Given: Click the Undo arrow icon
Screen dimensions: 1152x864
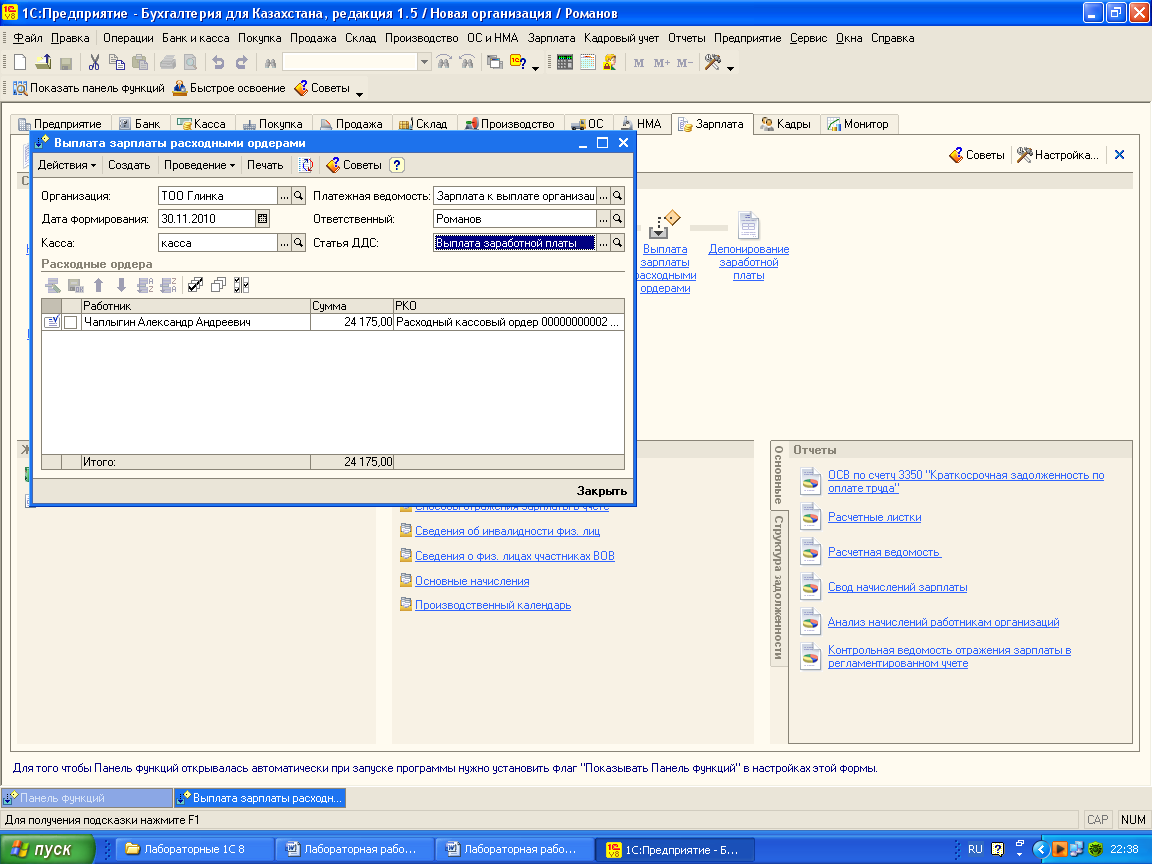Looking at the screenshot, I should [218, 63].
